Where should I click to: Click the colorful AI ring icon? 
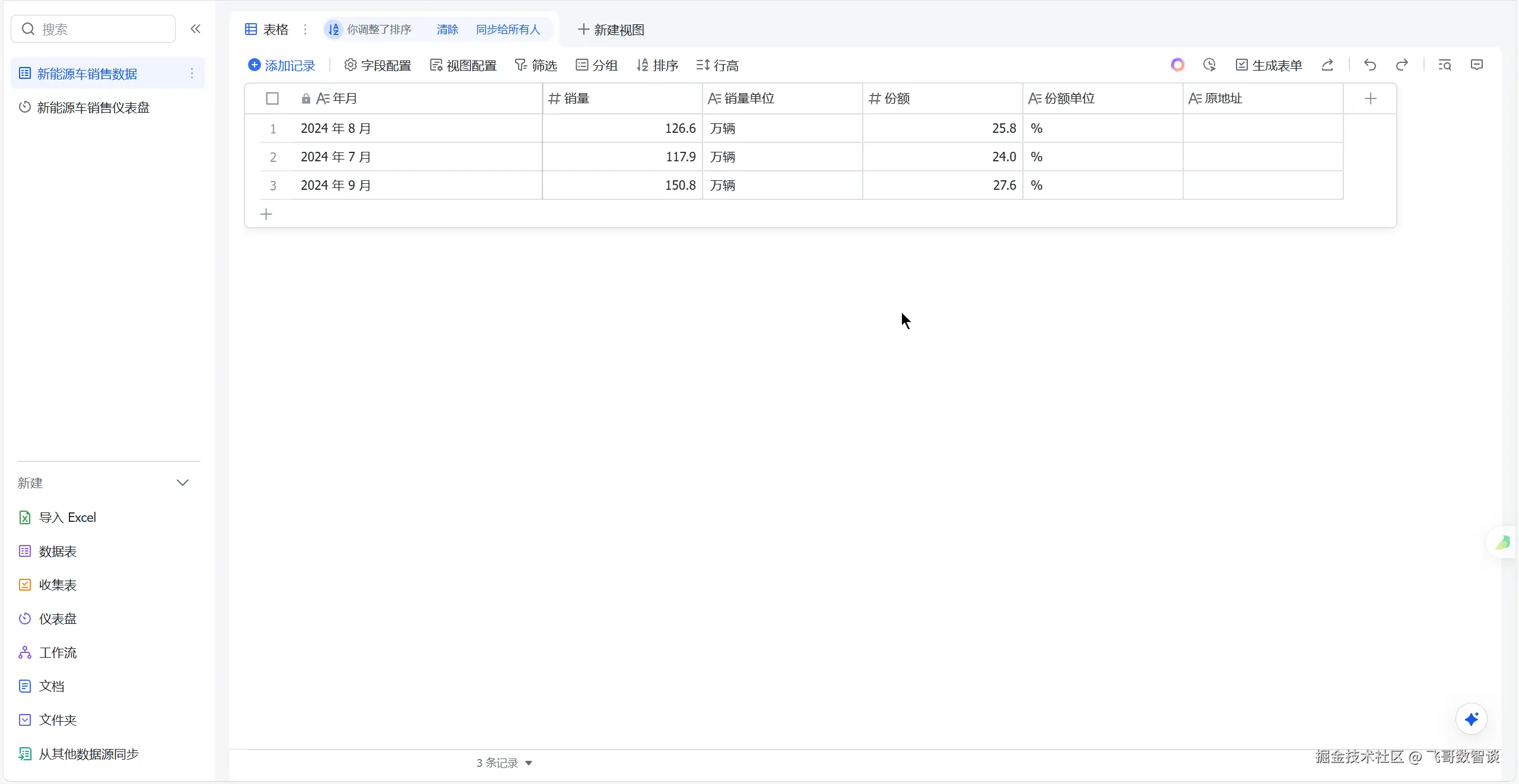point(1177,65)
